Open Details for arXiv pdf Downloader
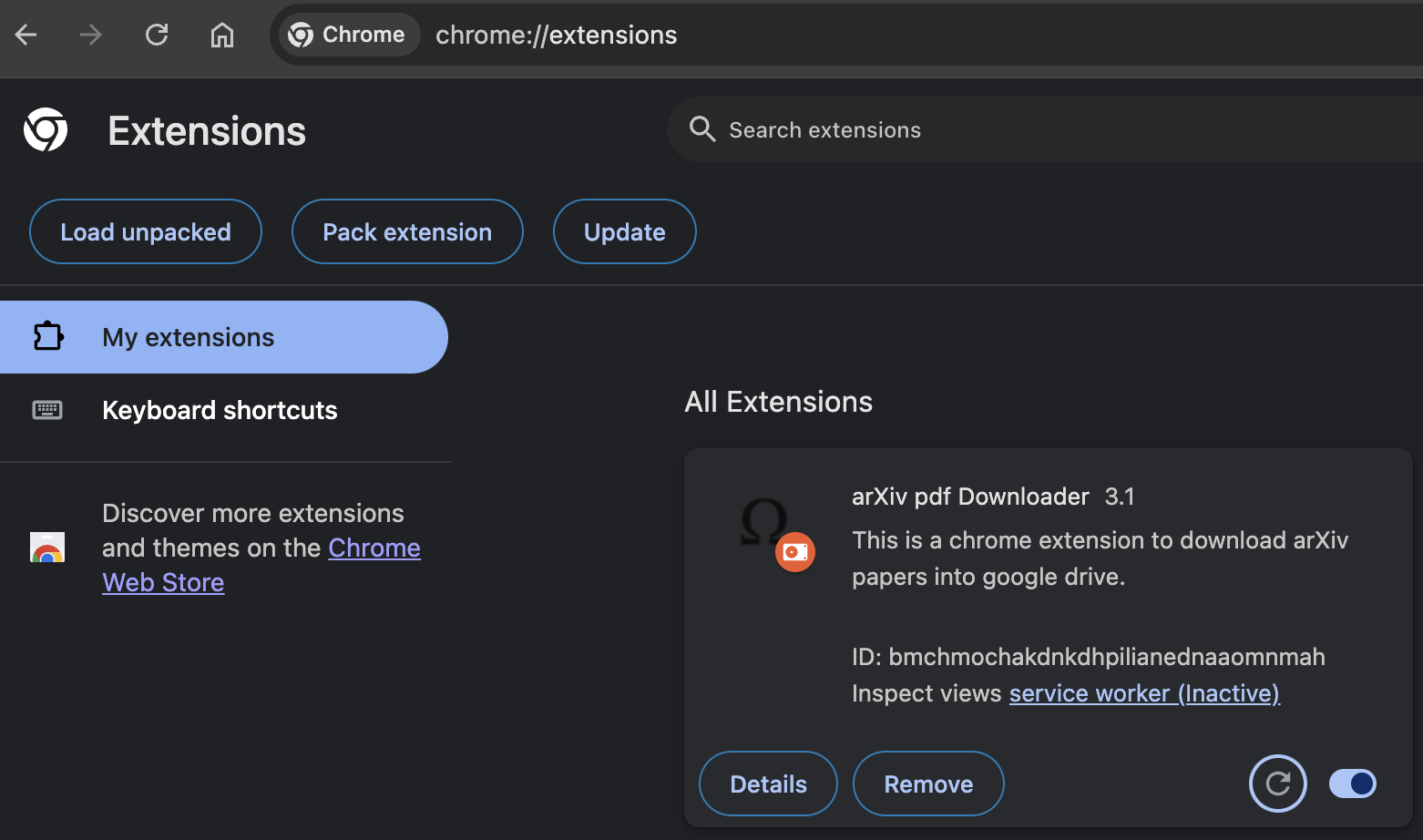 pos(768,784)
